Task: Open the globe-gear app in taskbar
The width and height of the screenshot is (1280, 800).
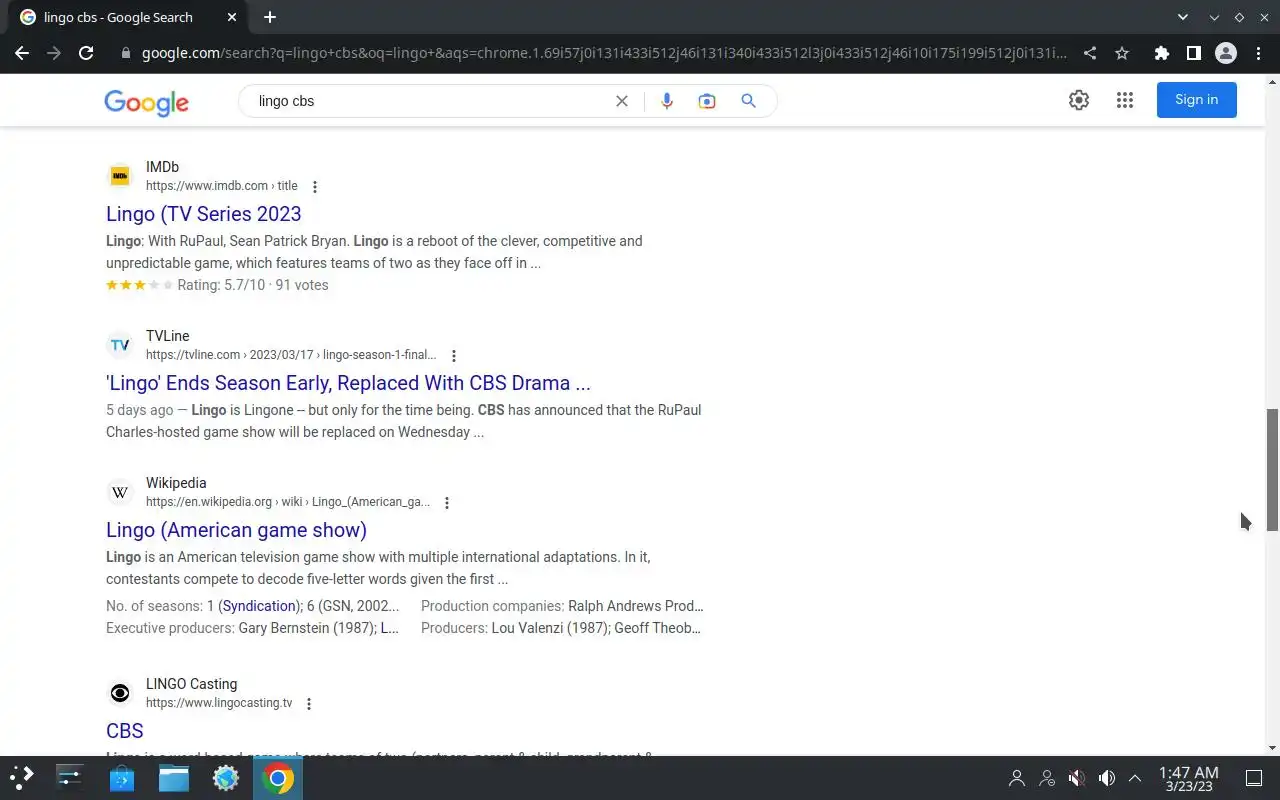Action: point(226,778)
